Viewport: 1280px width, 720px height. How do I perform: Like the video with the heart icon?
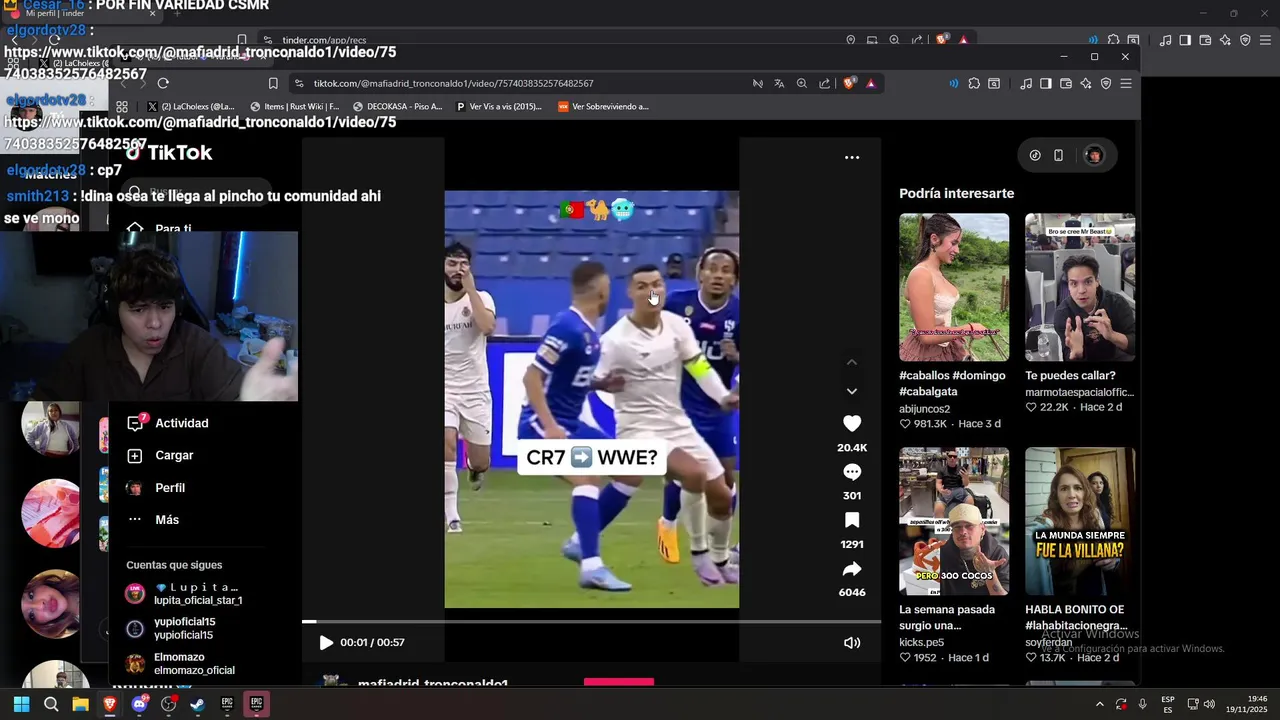pyautogui.click(x=851, y=423)
